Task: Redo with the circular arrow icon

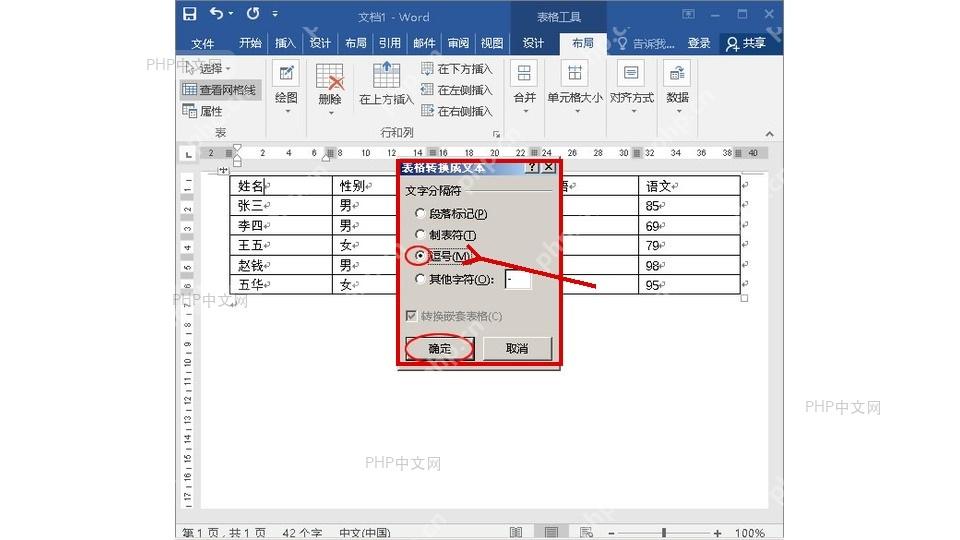Action: [253, 13]
